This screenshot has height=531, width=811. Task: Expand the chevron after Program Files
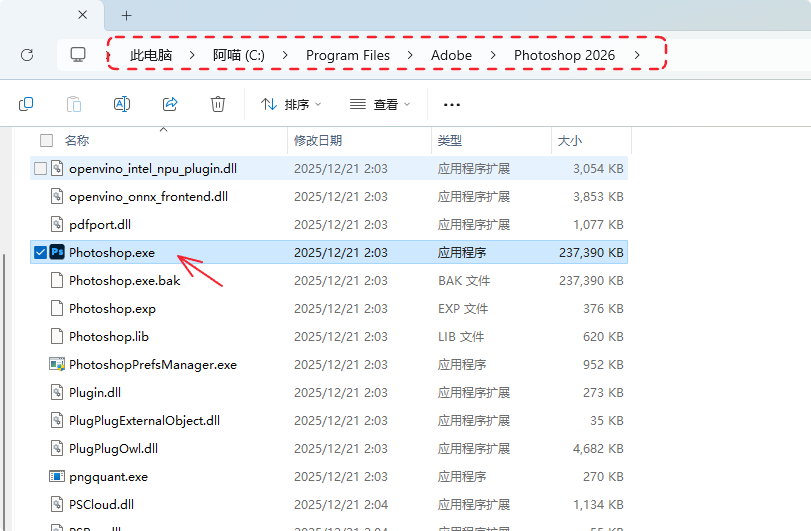(x=410, y=55)
